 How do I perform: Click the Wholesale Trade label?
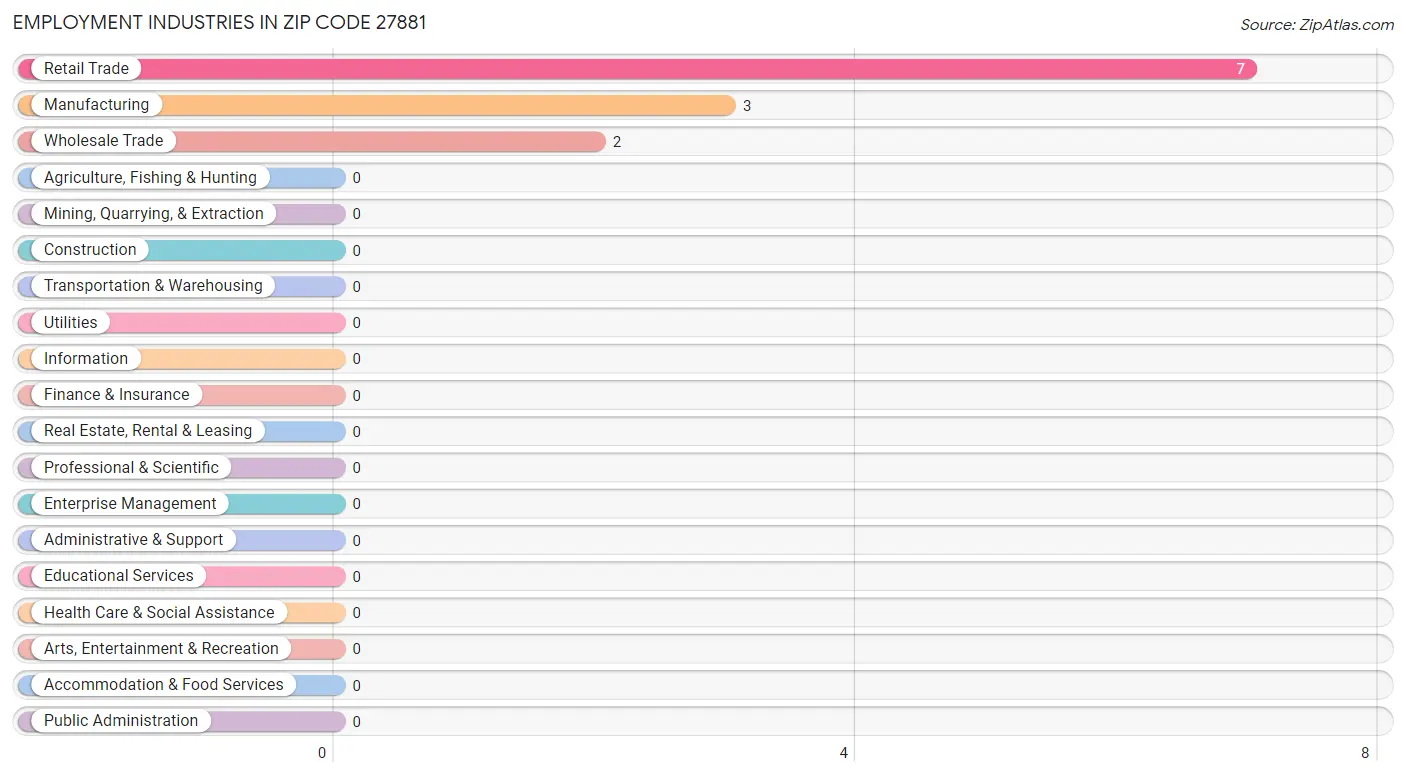[x=103, y=141]
